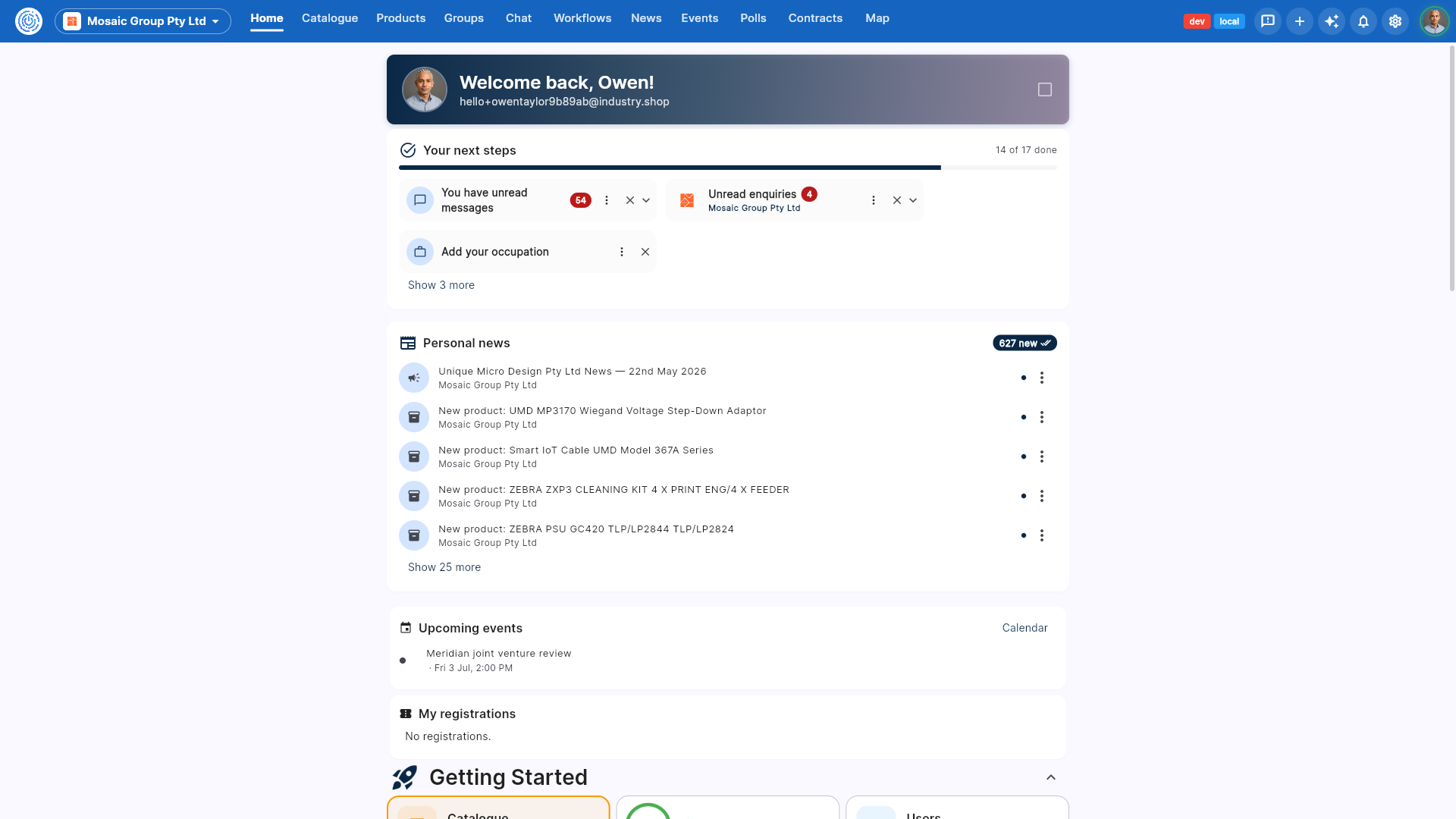The width and height of the screenshot is (1456, 819).
Task: Mark all 627 new items as read
Action: [1025, 344]
